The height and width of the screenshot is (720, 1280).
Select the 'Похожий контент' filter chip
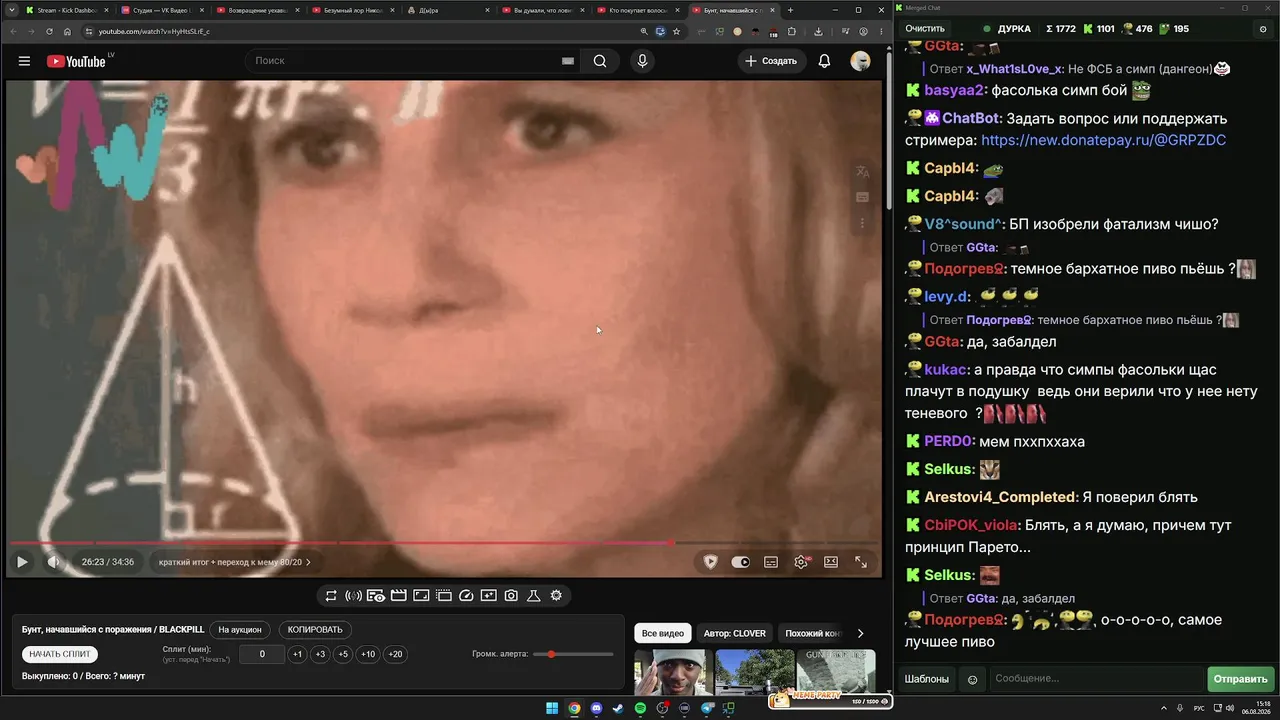click(x=813, y=633)
